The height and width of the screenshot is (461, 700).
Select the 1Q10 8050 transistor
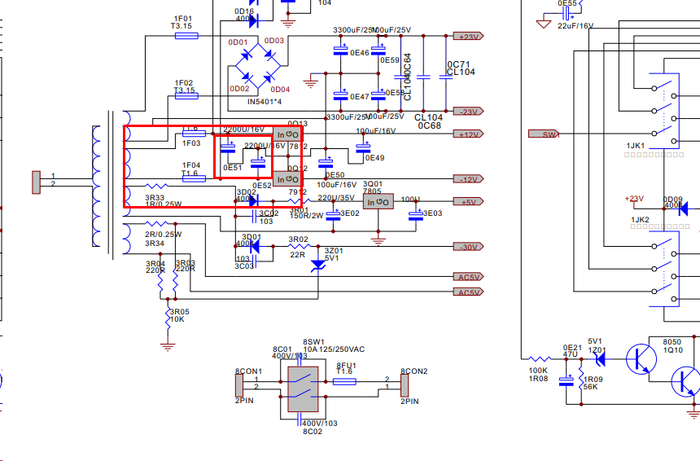coord(642,359)
